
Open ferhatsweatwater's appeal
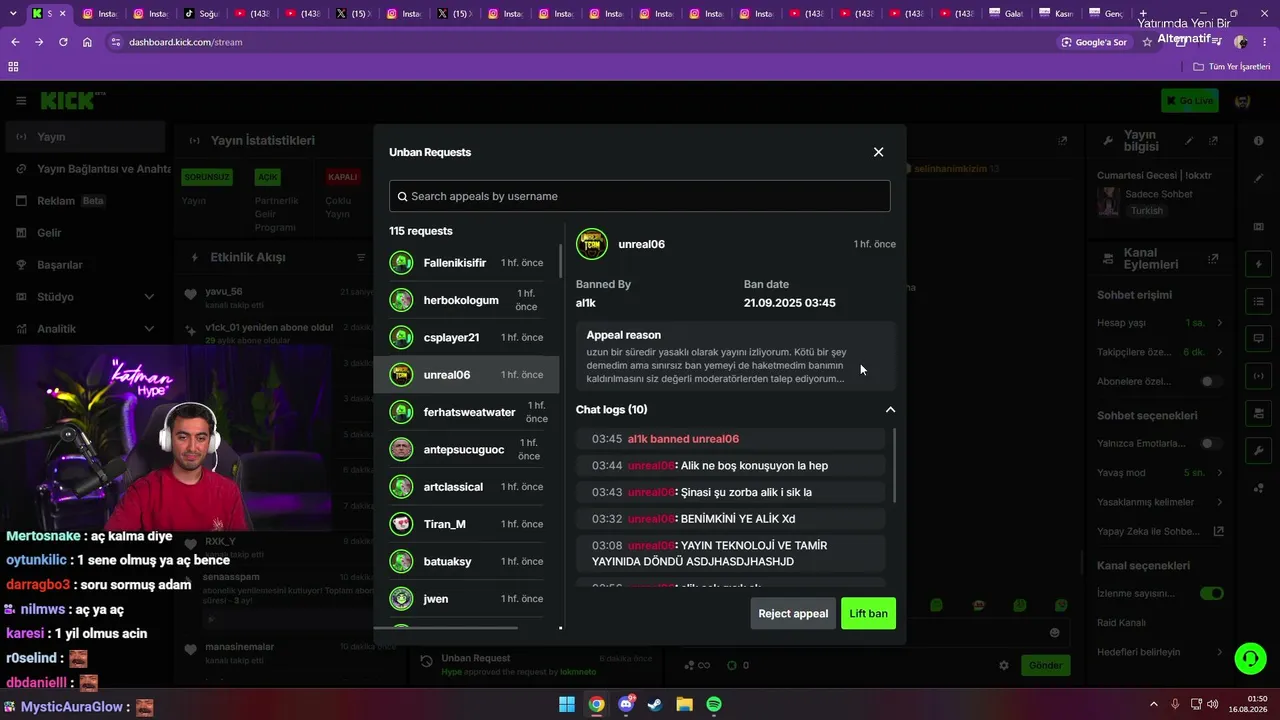[466, 412]
